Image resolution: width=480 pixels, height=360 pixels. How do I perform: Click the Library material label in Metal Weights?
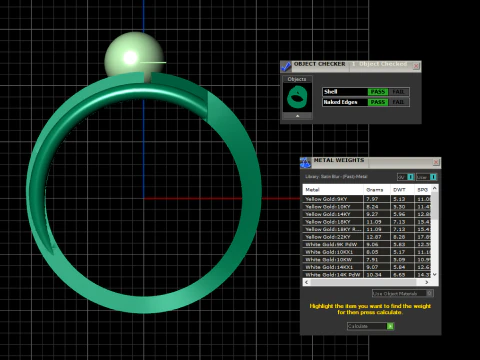(x=336, y=177)
